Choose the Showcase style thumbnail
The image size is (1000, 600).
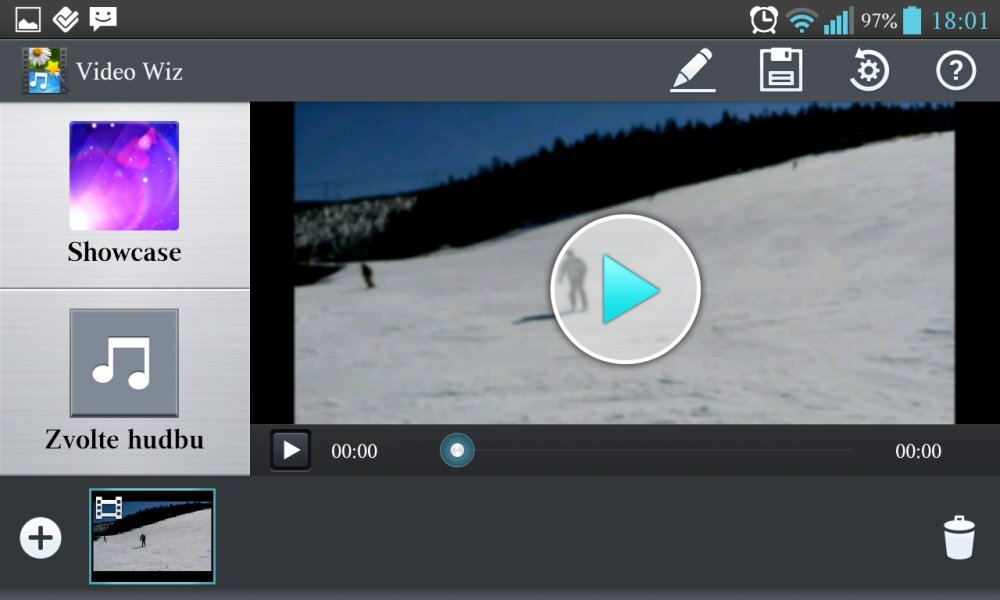pos(124,176)
